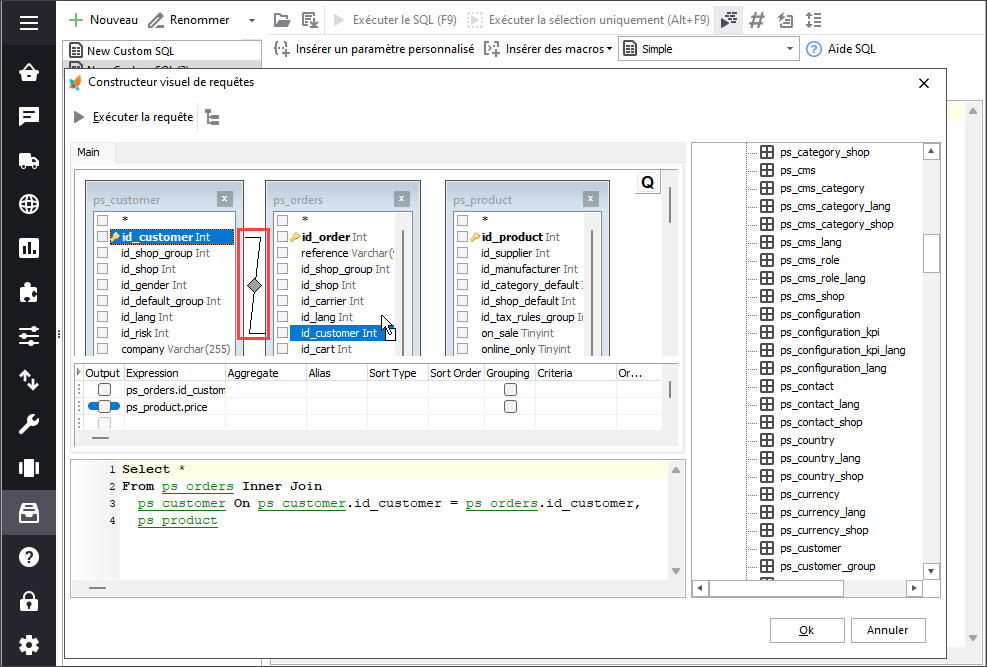
Task: Toggle Output checkbox for ps_product.price row
Action: click(104, 406)
